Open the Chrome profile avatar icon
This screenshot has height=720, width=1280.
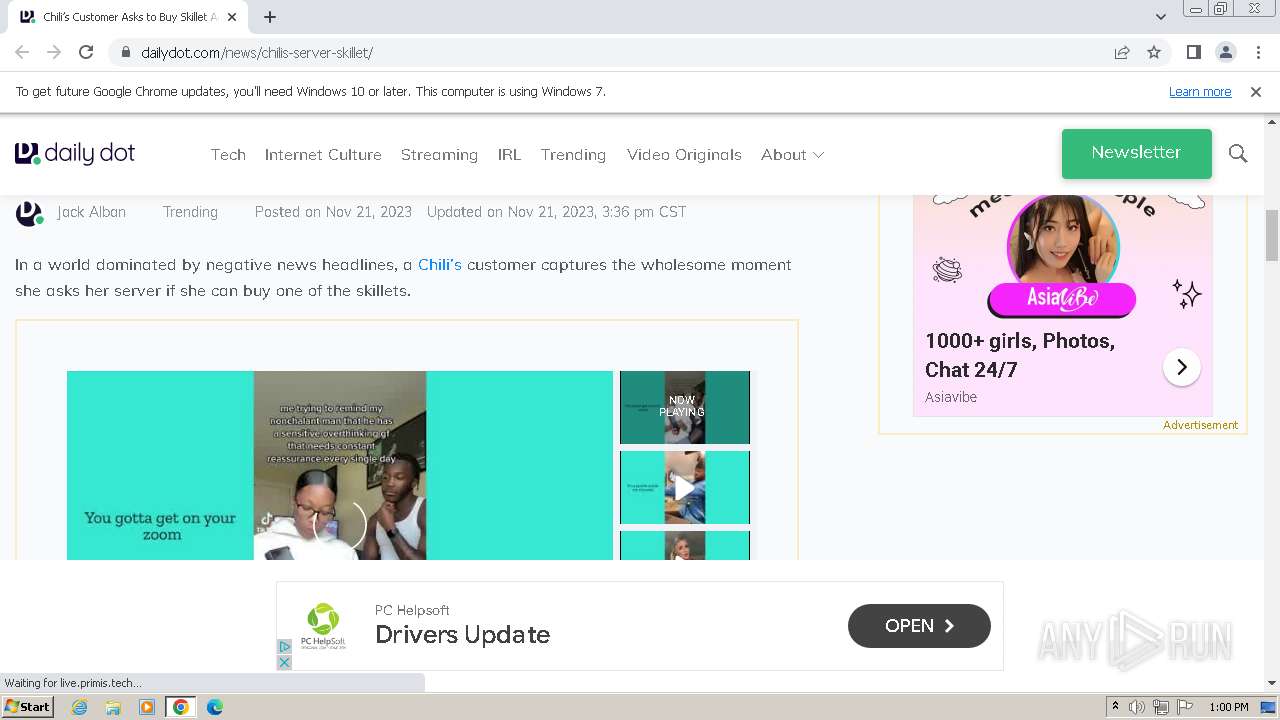(x=1225, y=52)
